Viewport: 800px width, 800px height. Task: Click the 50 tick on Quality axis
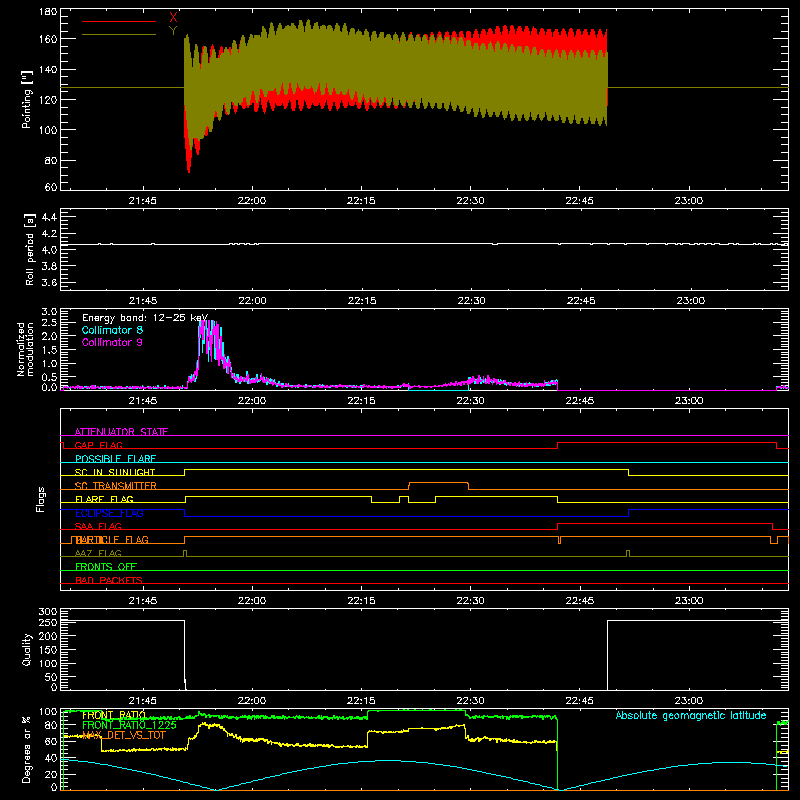(x=51, y=677)
